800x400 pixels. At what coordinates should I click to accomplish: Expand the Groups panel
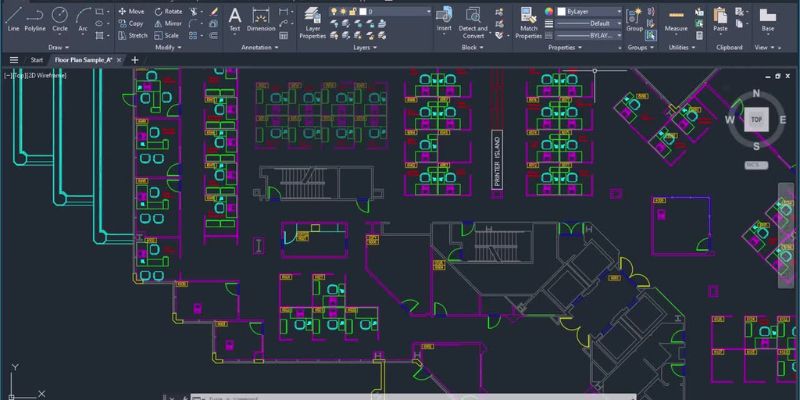640,47
